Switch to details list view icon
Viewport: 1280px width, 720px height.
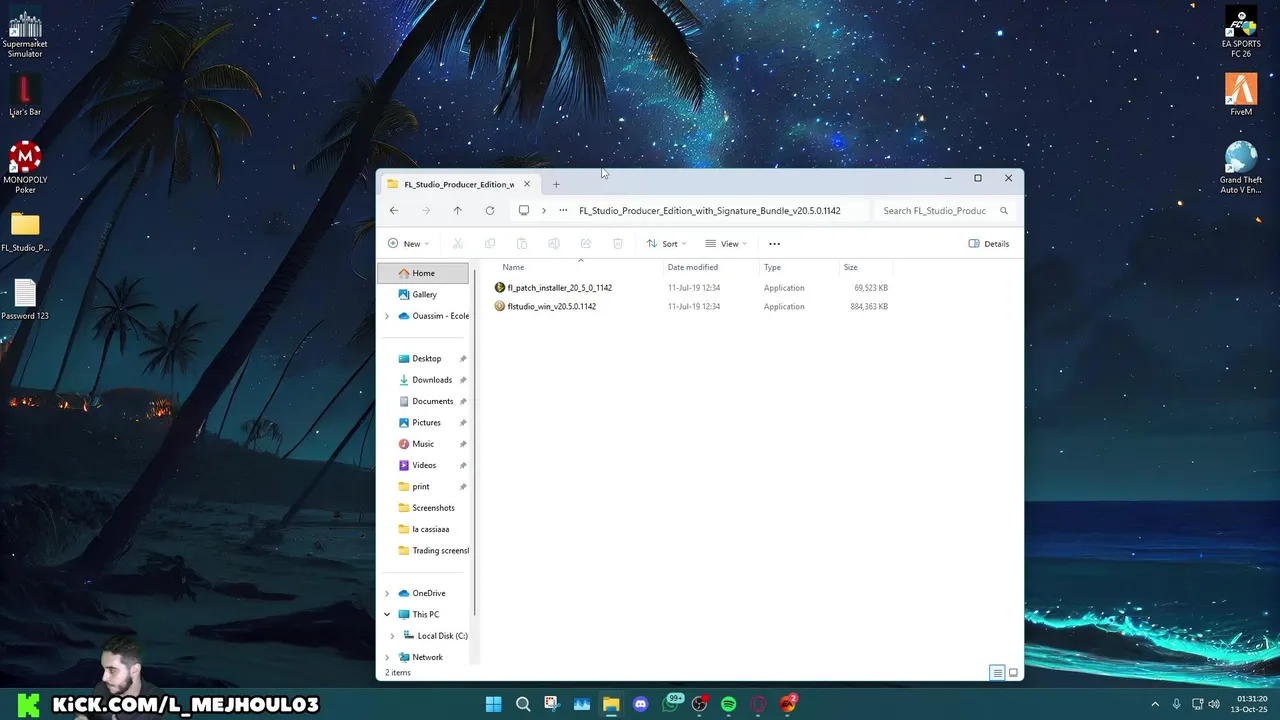[x=997, y=673]
